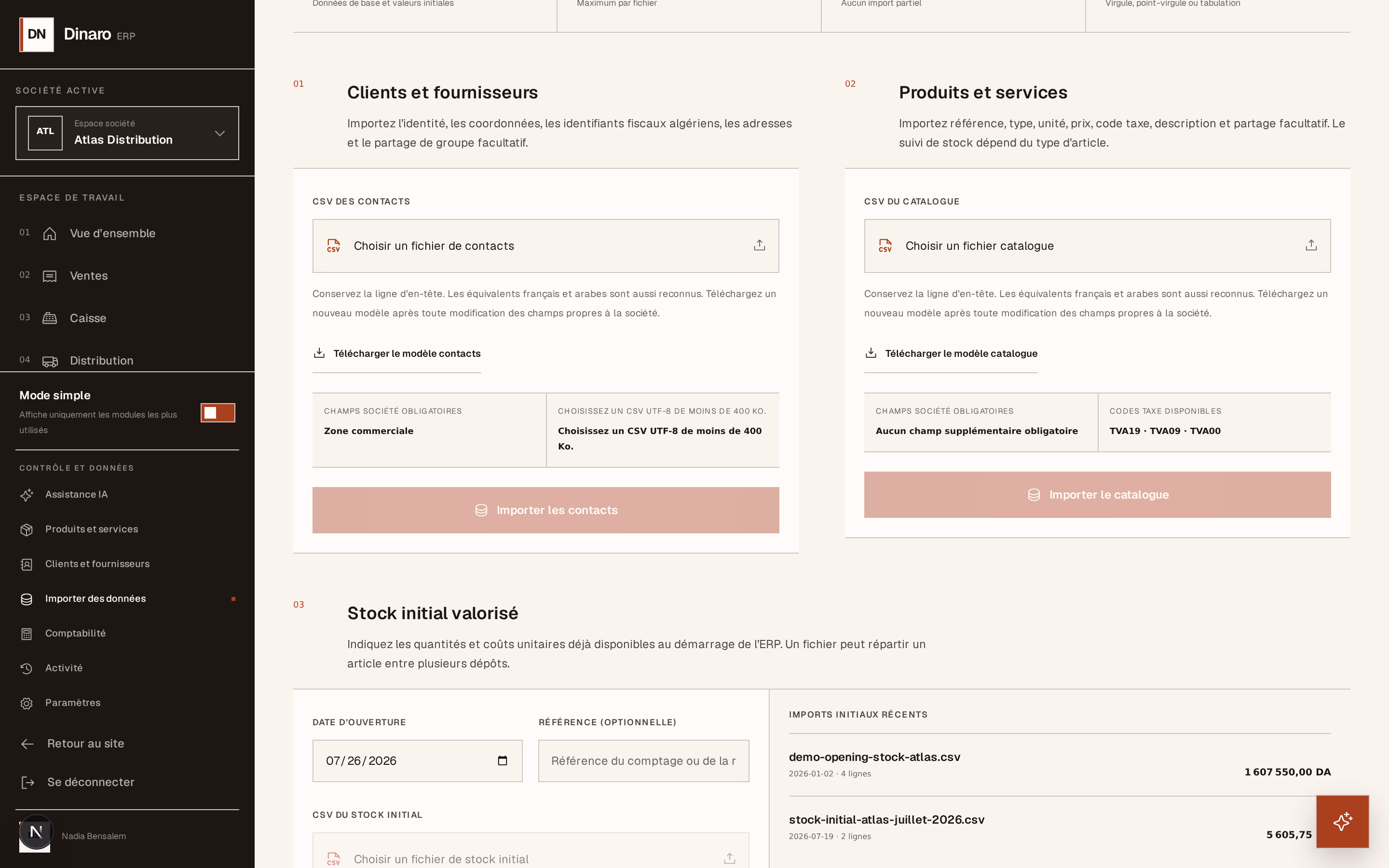Screen dimensions: 1389x868
Task: Choose an initial stock CSV file
Action: click(531, 851)
